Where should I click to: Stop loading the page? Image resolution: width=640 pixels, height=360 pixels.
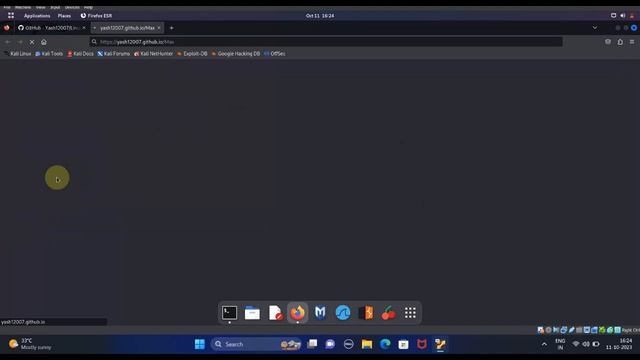[x=32, y=42]
